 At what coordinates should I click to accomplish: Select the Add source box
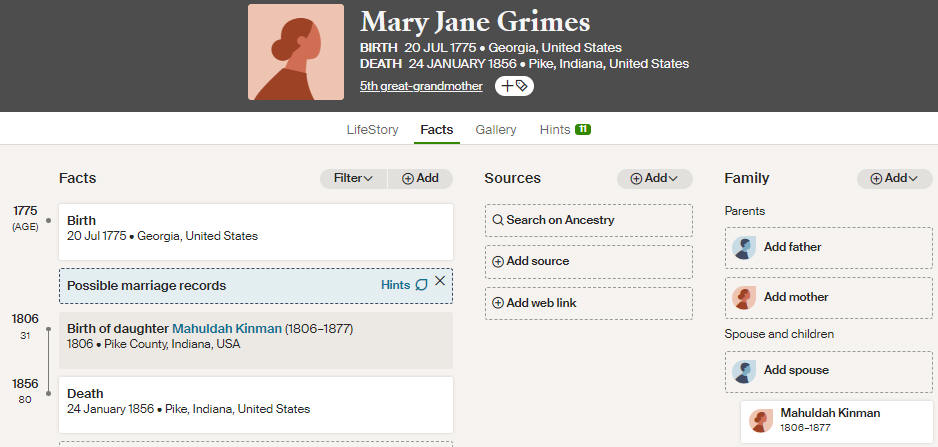pos(589,261)
